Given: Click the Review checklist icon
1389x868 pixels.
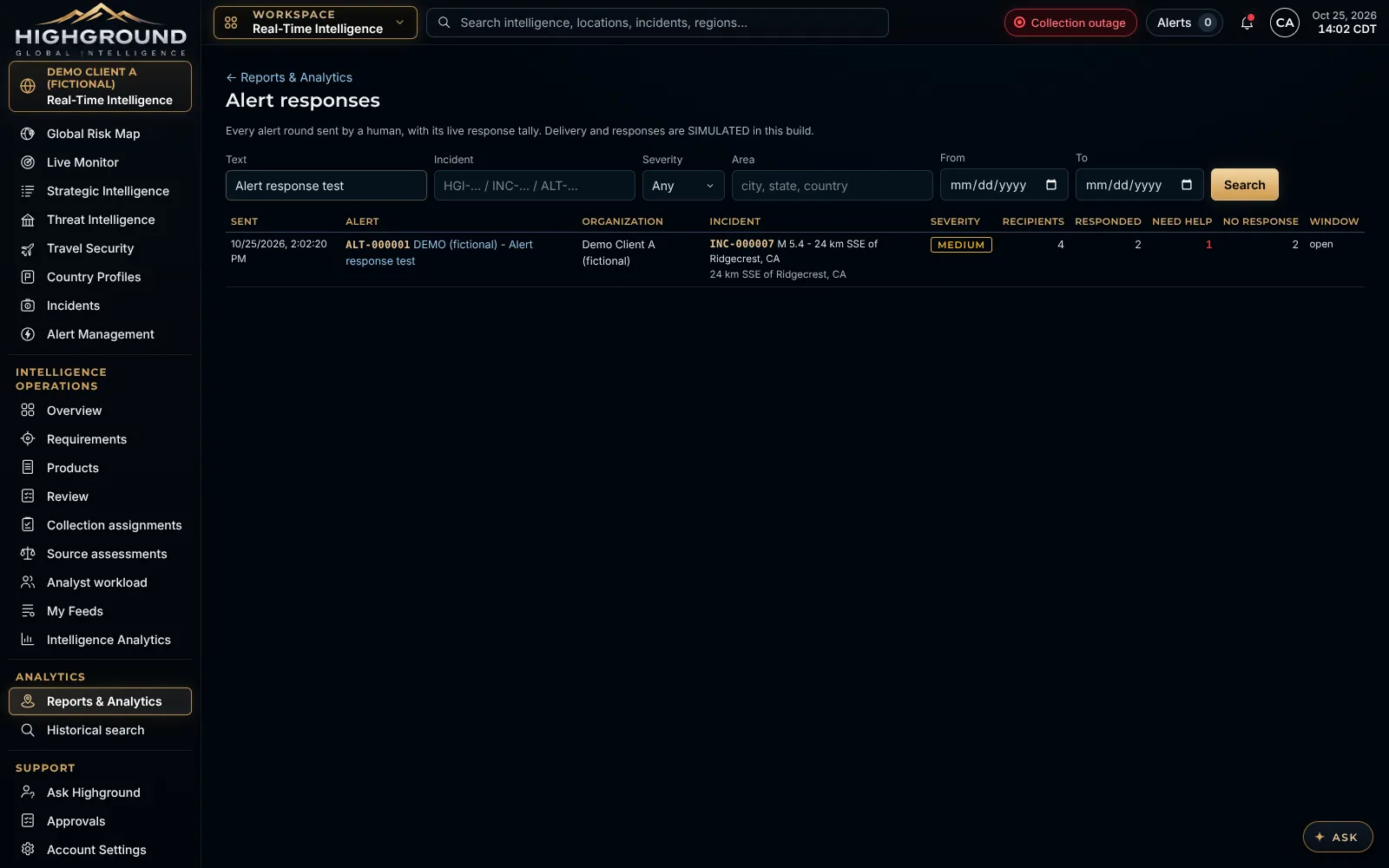Looking at the screenshot, I should [28, 496].
